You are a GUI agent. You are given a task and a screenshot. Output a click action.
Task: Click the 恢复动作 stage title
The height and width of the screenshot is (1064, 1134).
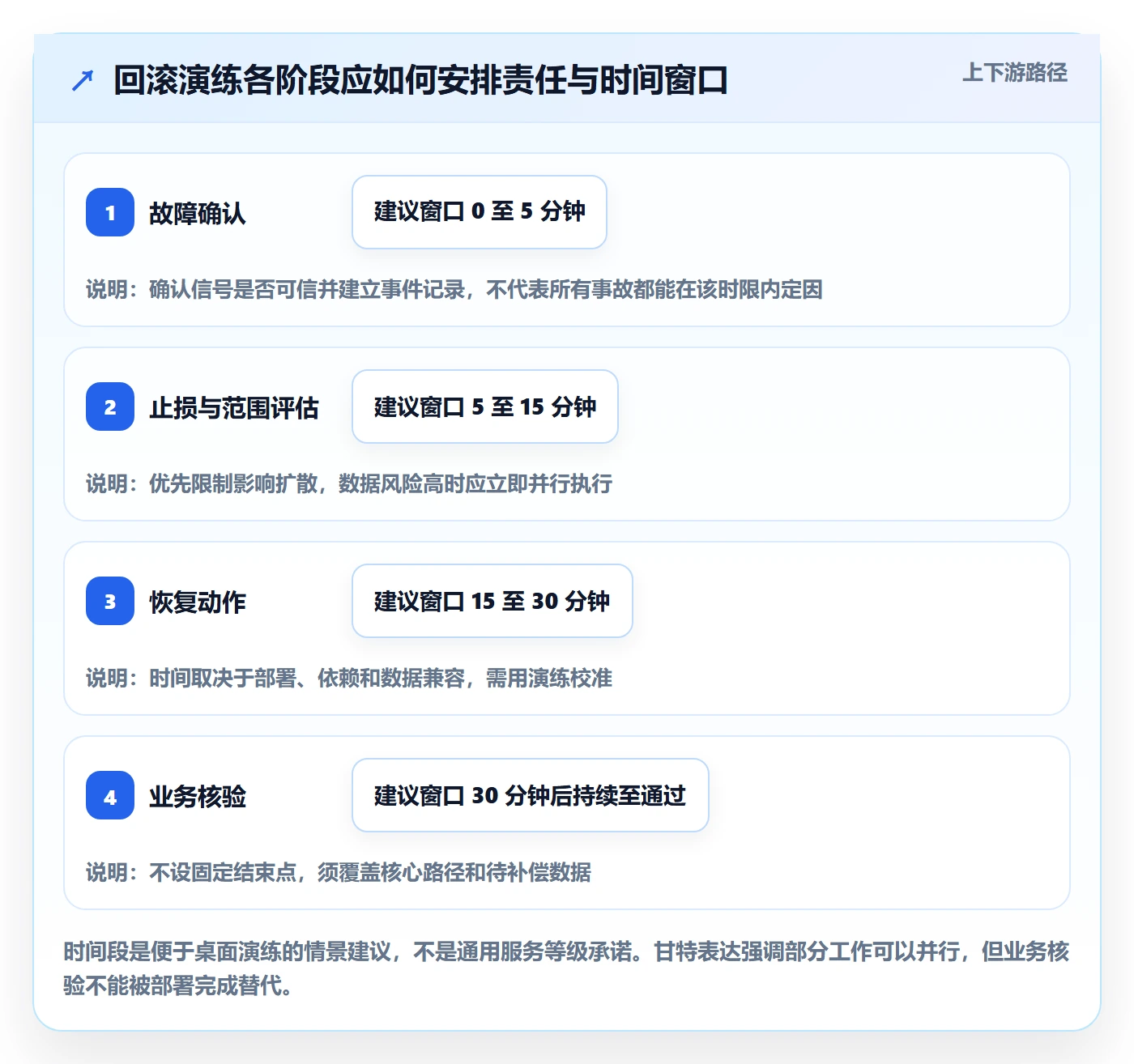coord(198,602)
